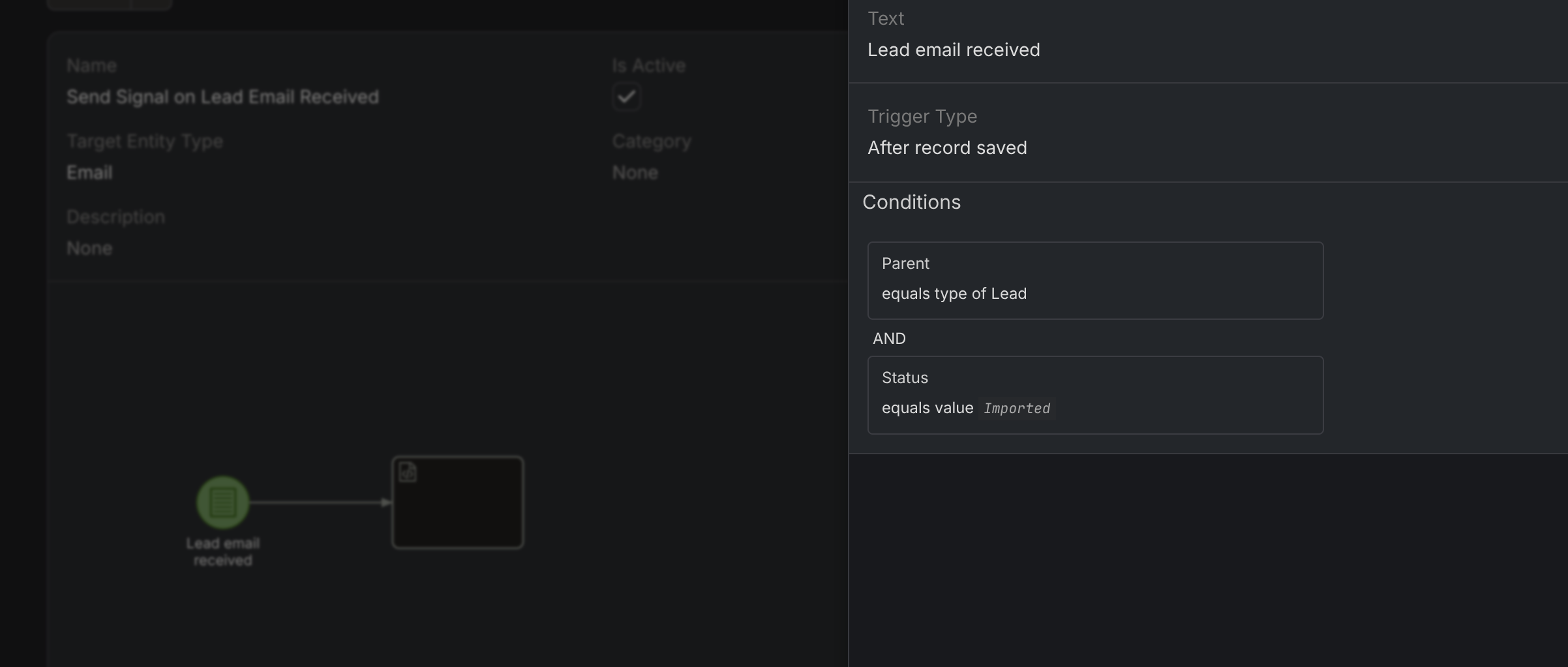Viewport: 1568px width, 667px height.
Task: Click the Conditions section header
Action: 911,202
